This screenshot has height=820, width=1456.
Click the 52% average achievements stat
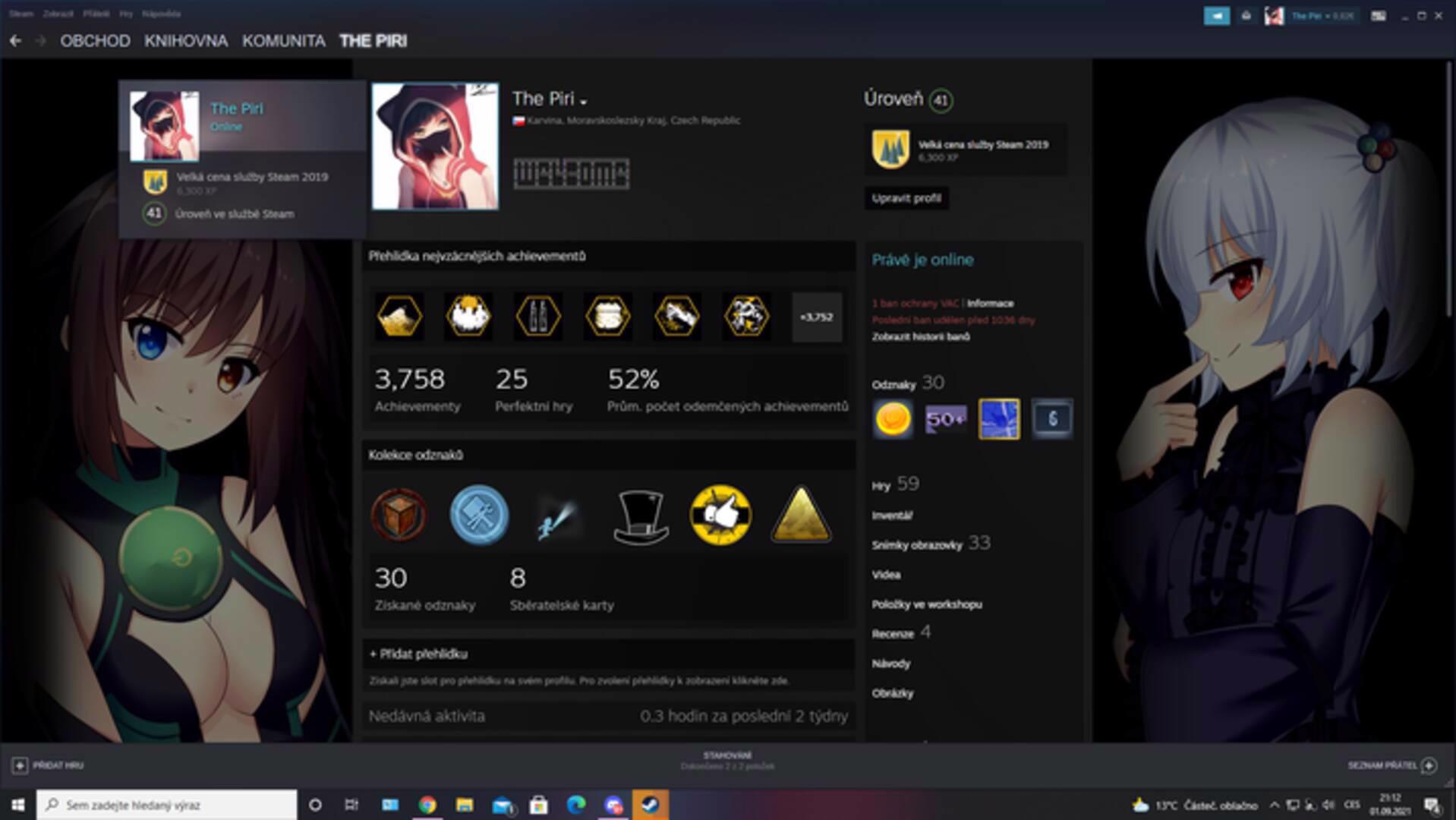pos(727,390)
